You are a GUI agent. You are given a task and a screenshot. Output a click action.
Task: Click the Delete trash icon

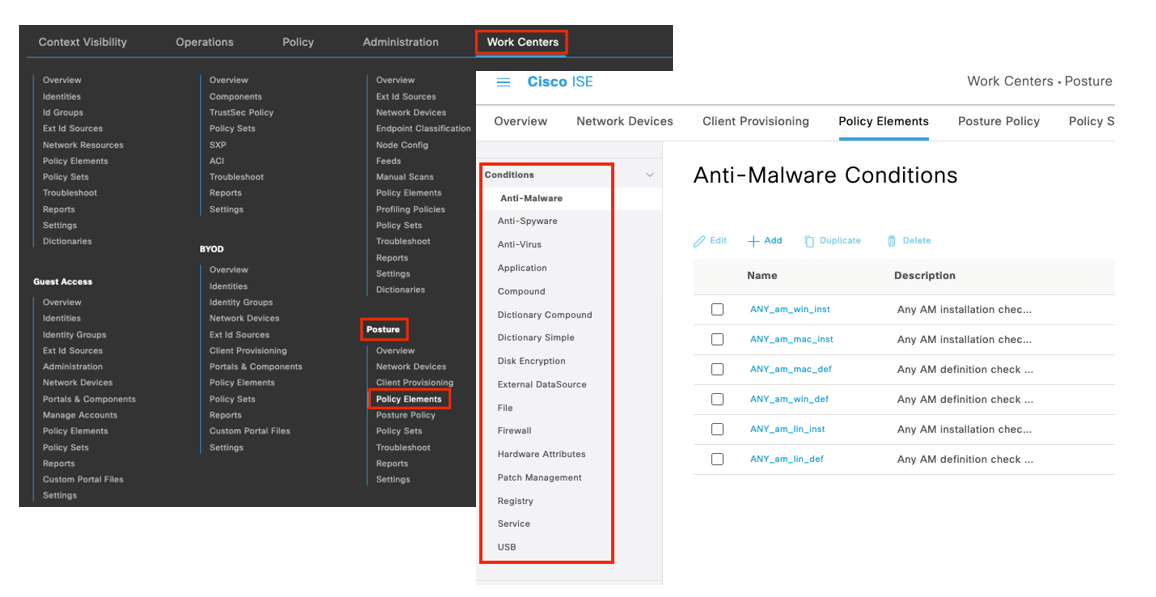[x=891, y=241]
